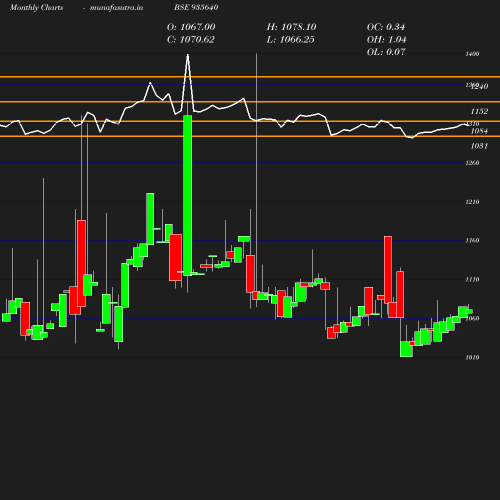Click the "OC: 0.34" reading
The image size is (500, 500).
click(386, 27)
